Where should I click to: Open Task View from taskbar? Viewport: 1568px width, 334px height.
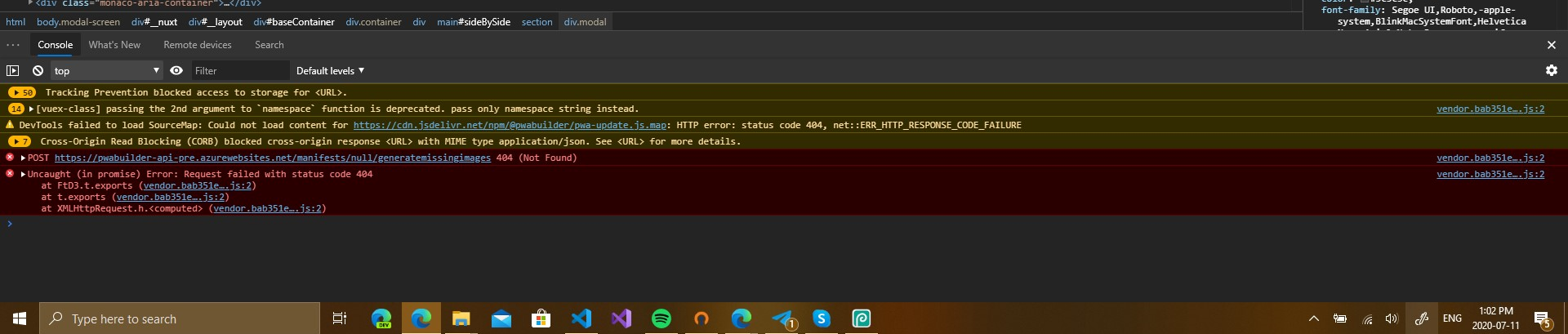(x=340, y=318)
